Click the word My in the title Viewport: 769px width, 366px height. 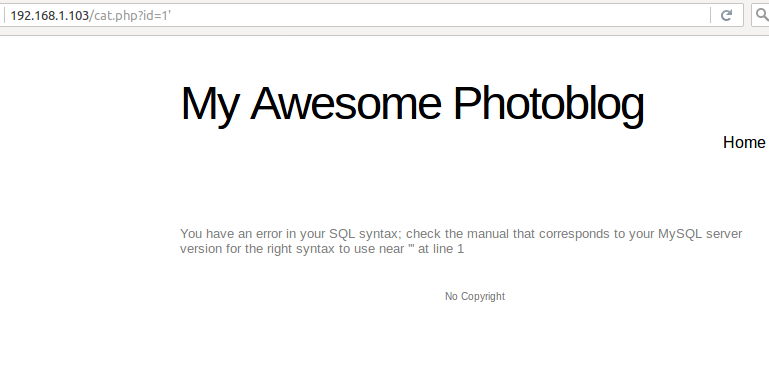(210, 105)
